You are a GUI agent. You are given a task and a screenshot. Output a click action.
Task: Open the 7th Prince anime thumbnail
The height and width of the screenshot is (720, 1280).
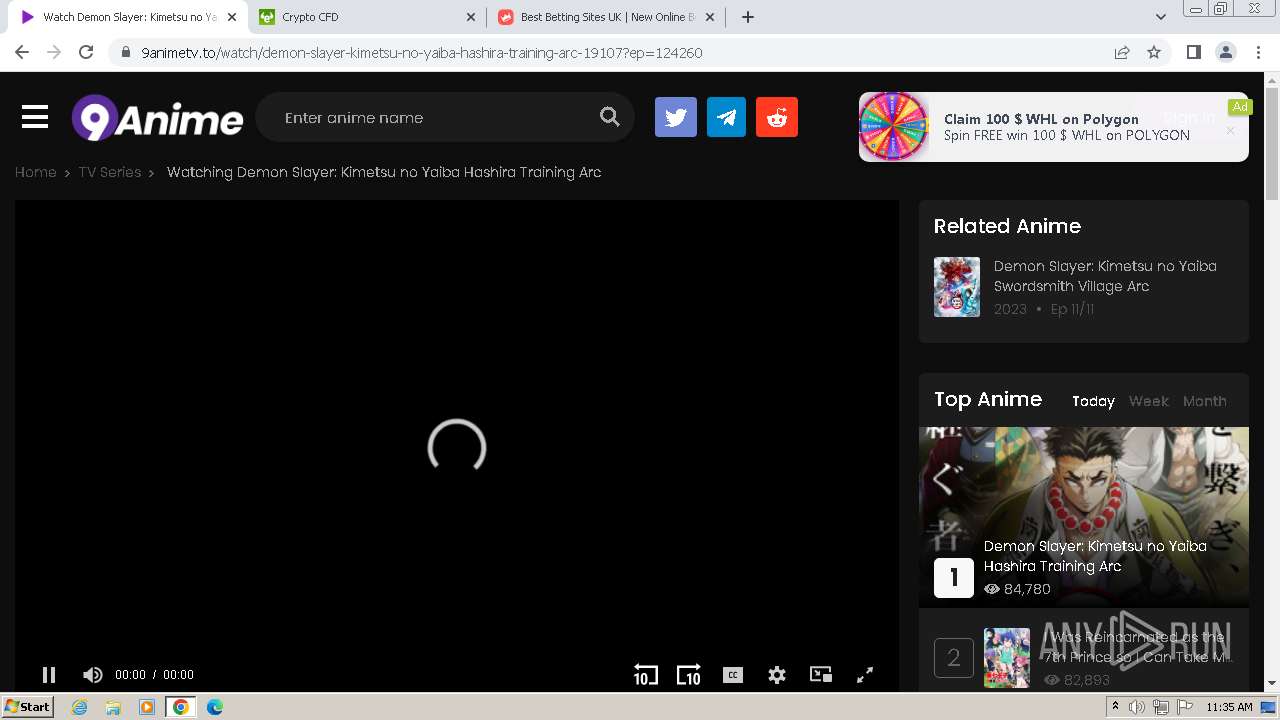1007,657
